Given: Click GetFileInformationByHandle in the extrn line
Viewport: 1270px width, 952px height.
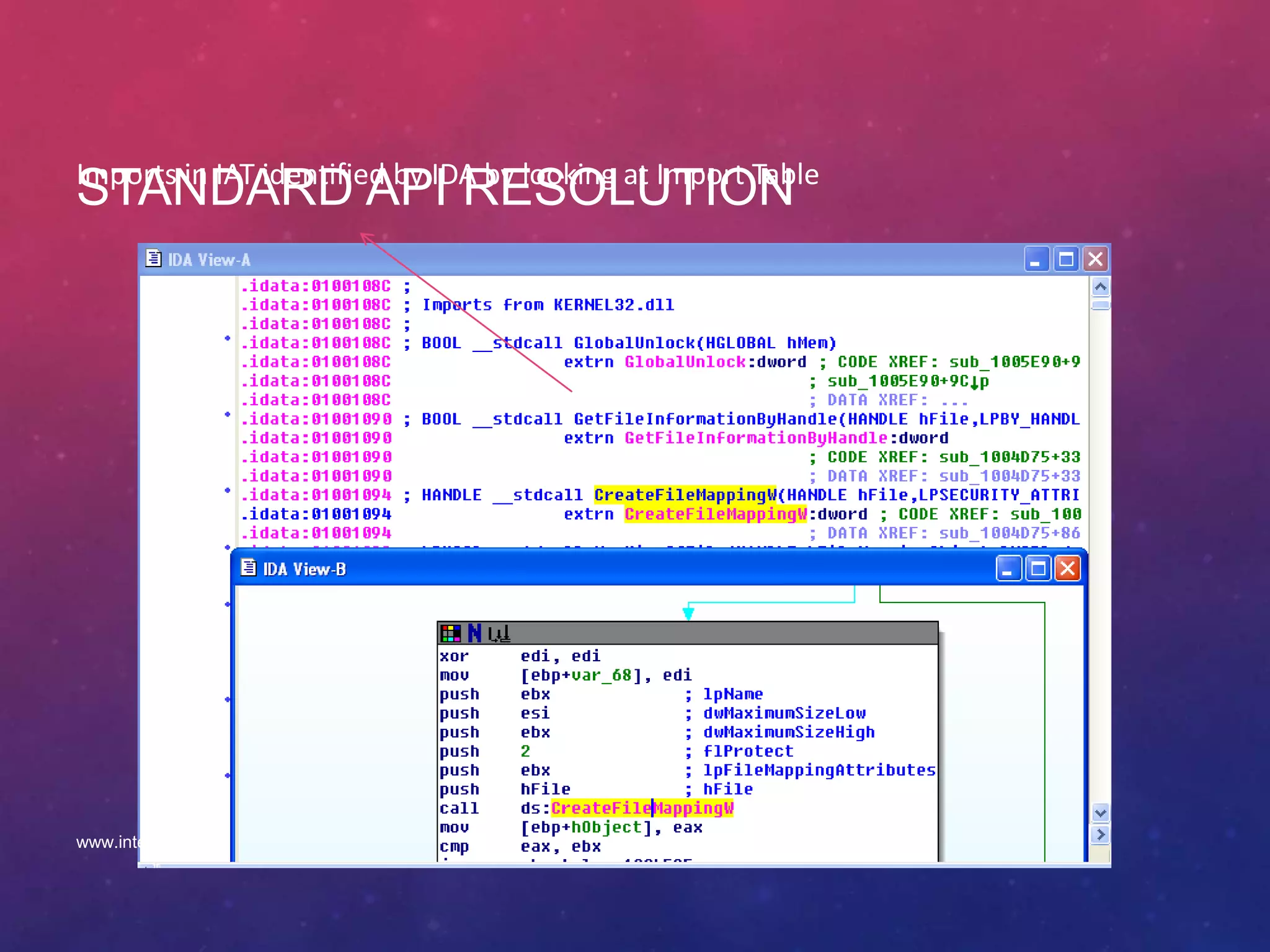Looking at the screenshot, I should tap(756, 438).
